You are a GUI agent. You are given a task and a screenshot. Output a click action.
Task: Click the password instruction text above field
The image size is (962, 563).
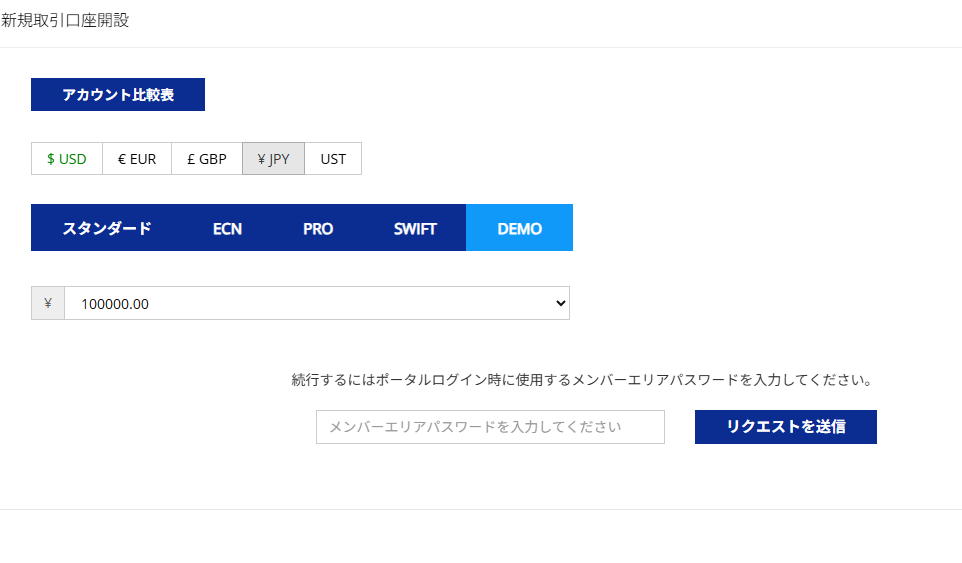tap(583, 380)
